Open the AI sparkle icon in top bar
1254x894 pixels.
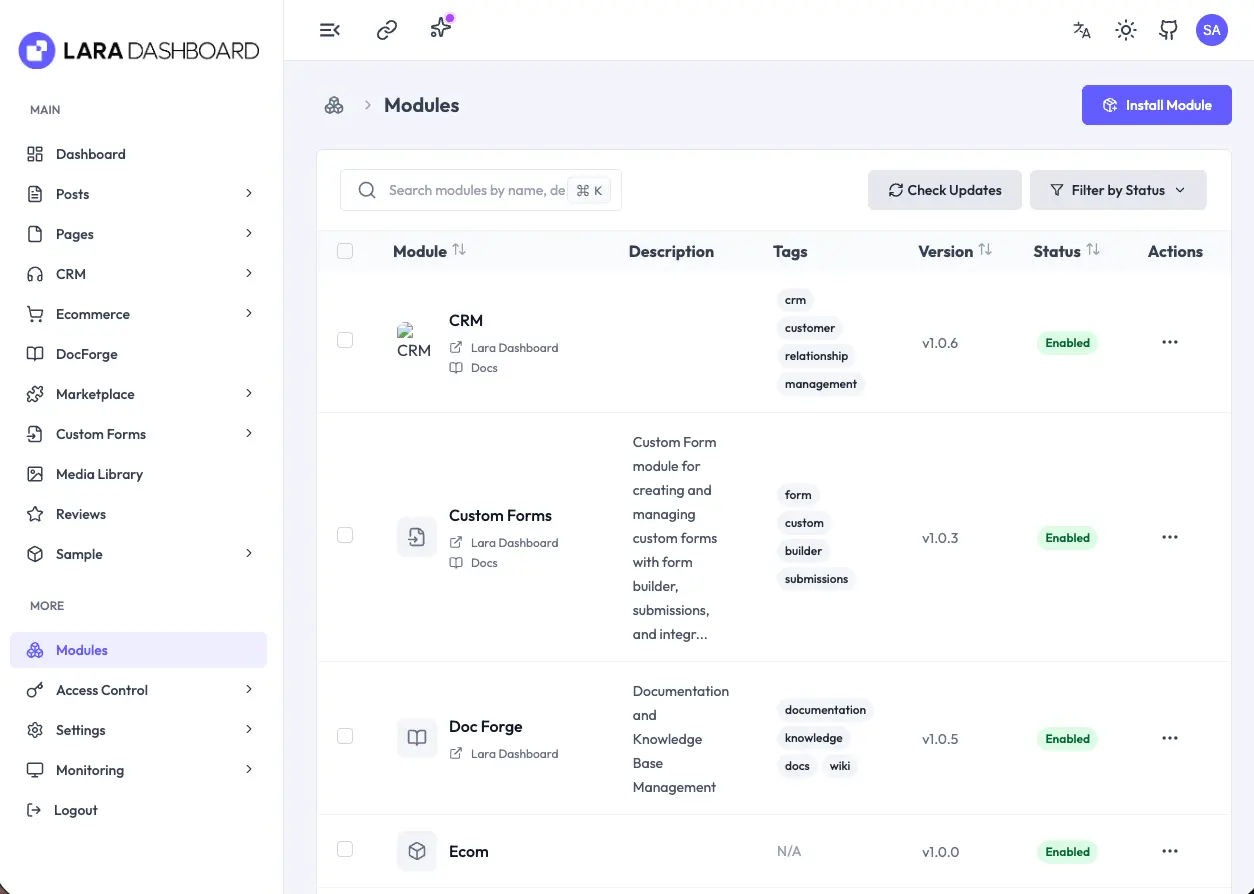(441, 28)
